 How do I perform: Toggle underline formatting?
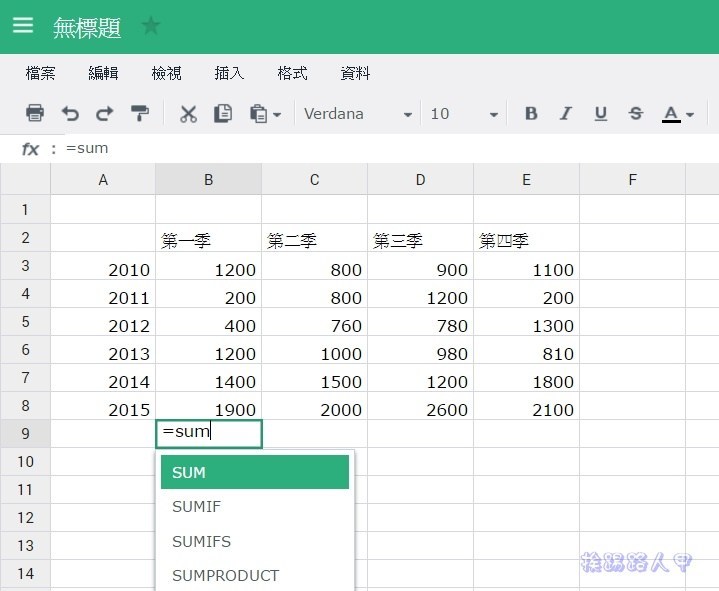pyautogui.click(x=600, y=114)
